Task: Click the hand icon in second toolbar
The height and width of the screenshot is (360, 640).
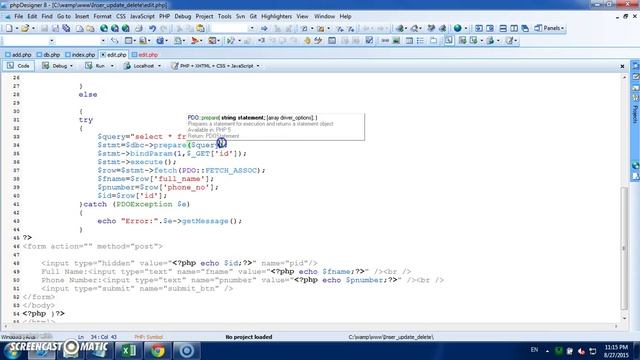Action: click(307, 40)
